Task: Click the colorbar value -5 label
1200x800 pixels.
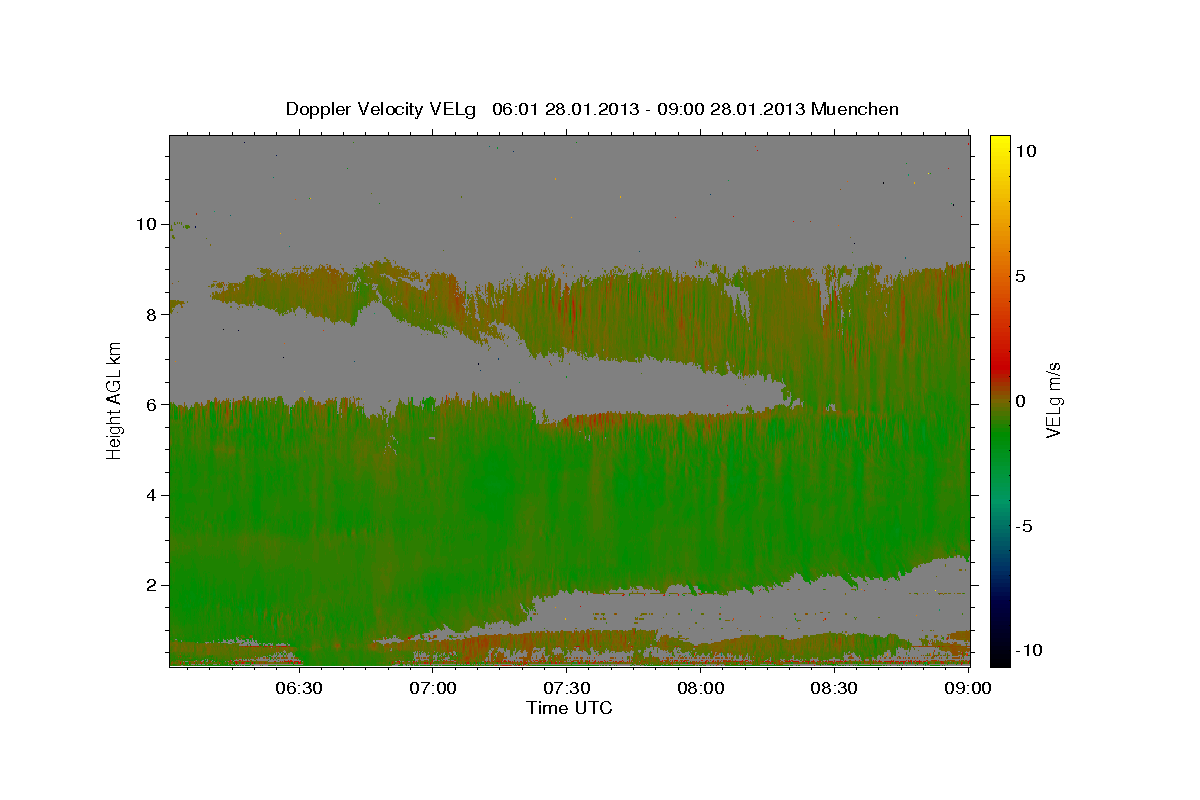Action: pos(1024,526)
